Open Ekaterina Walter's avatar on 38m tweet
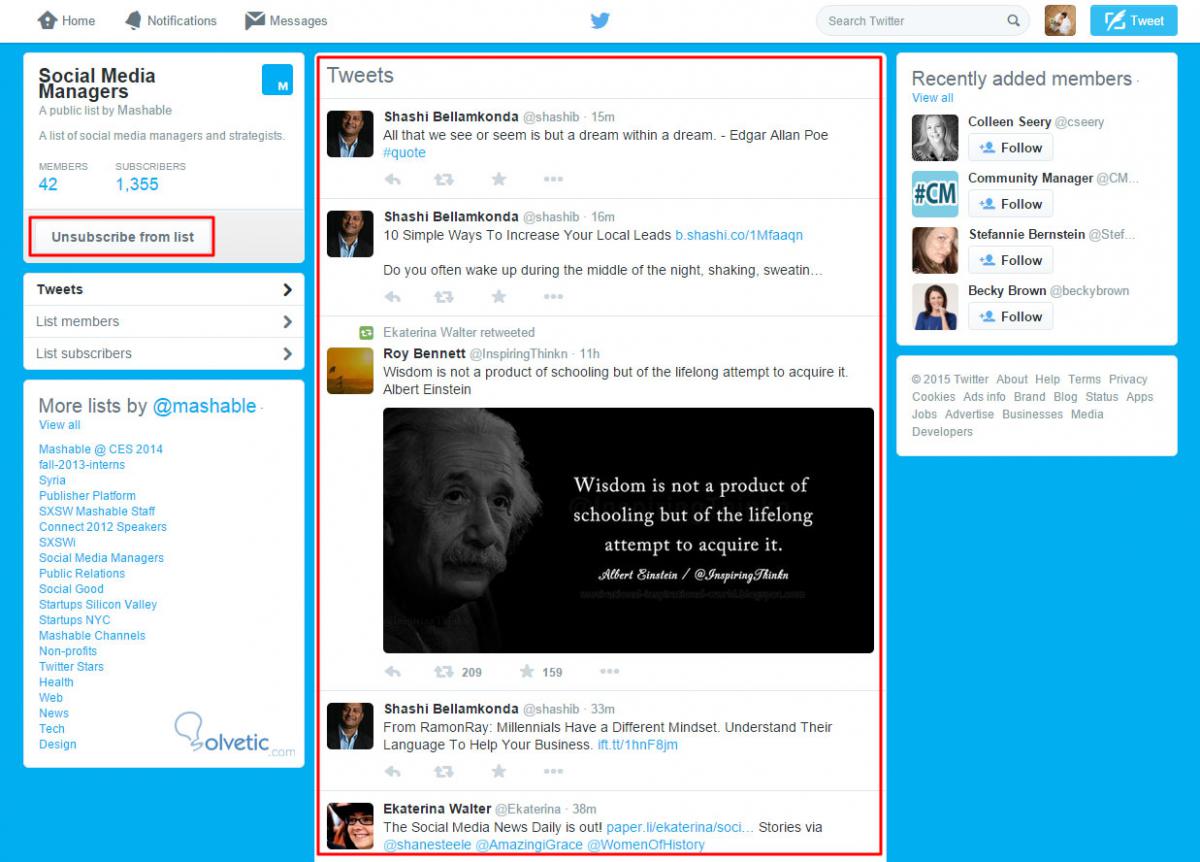Viewport: 1200px width, 862px height. pyautogui.click(x=350, y=825)
